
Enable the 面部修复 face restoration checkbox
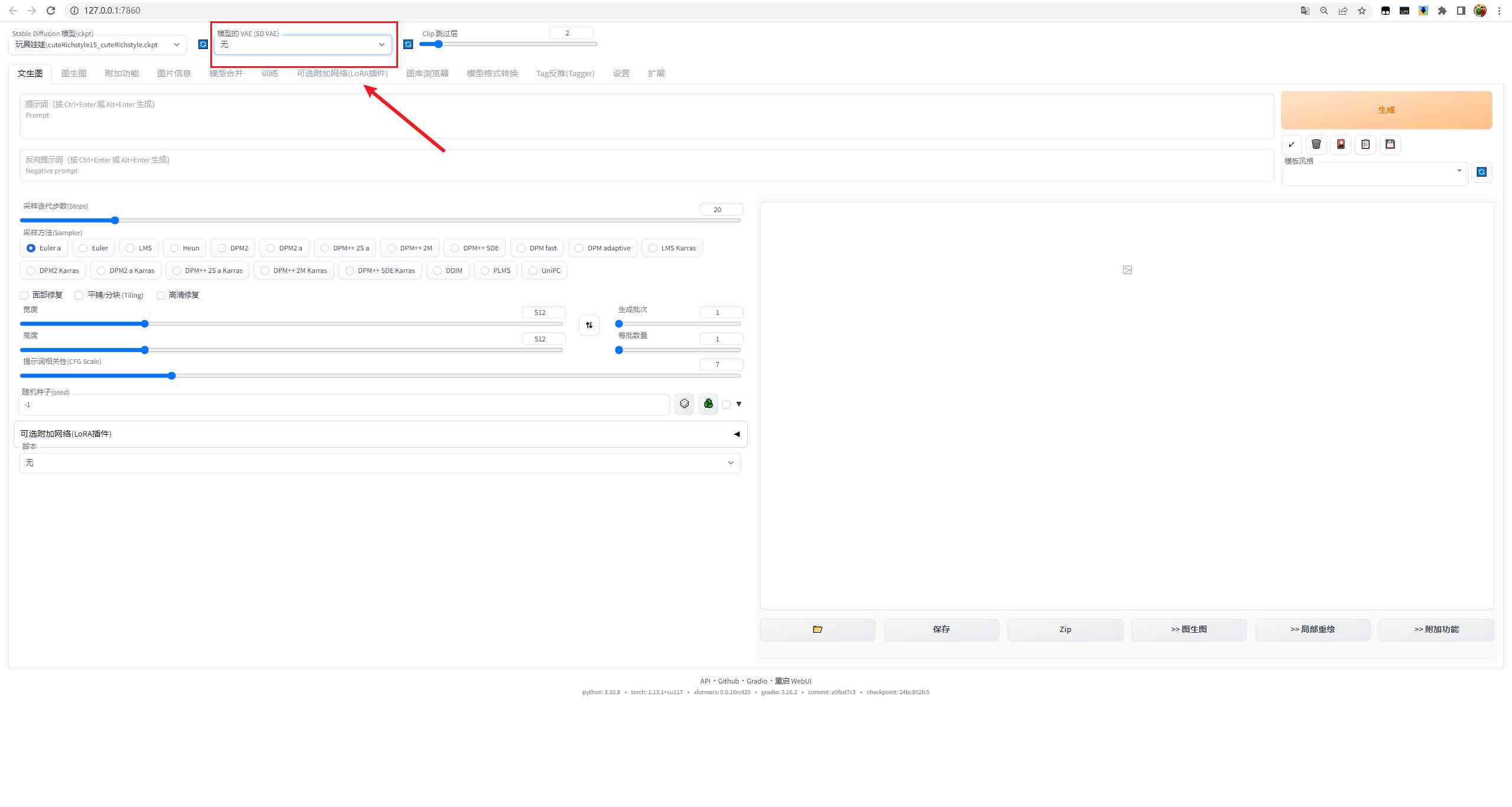click(x=24, y=295)
